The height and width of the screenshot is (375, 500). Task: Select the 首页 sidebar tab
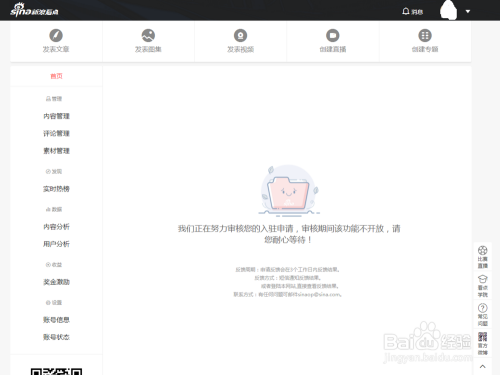56,76
